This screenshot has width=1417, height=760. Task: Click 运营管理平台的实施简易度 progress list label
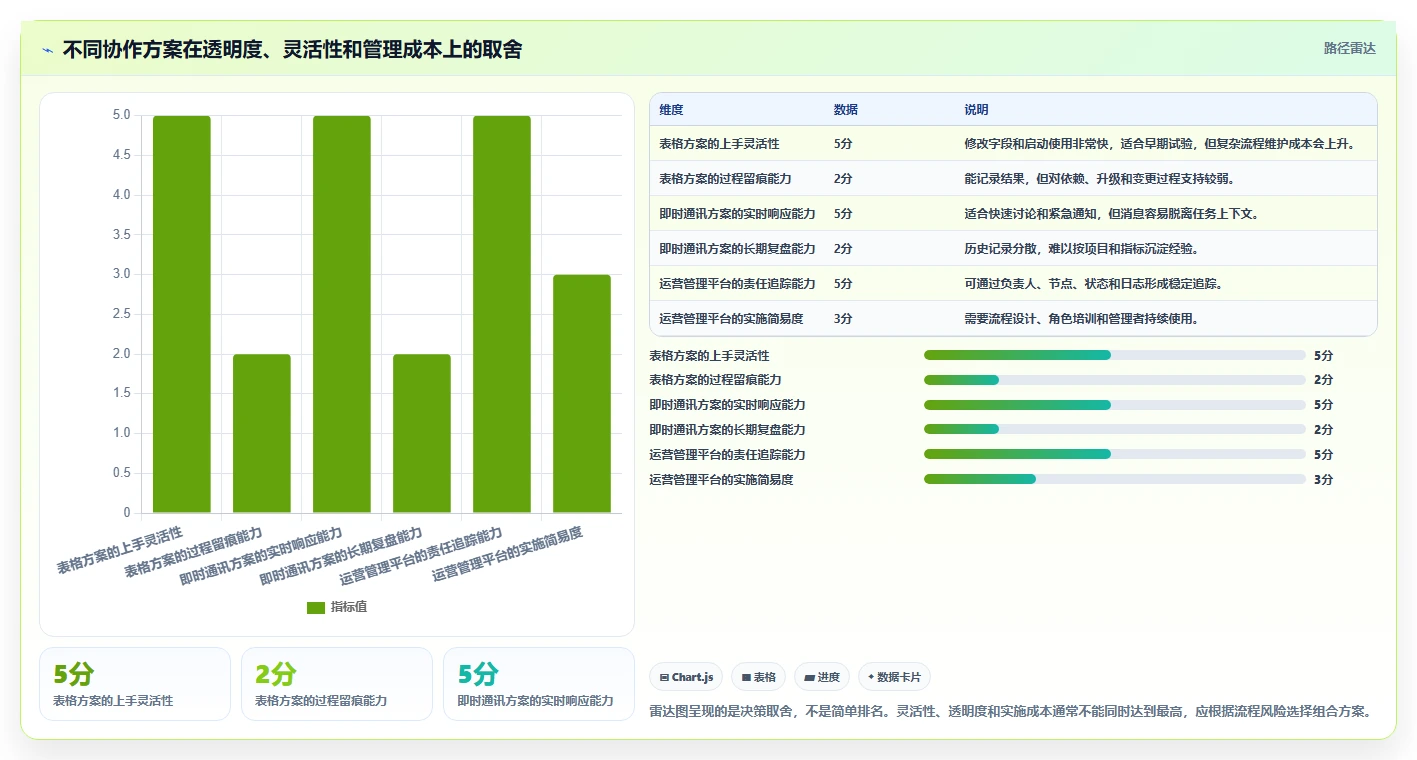tap(721, 480)
